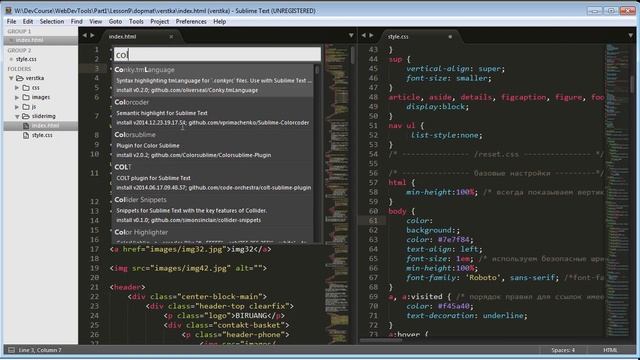Expand the images folder
Image resolution: width=640 pixels, height=360 pixels.
[17, 97]
